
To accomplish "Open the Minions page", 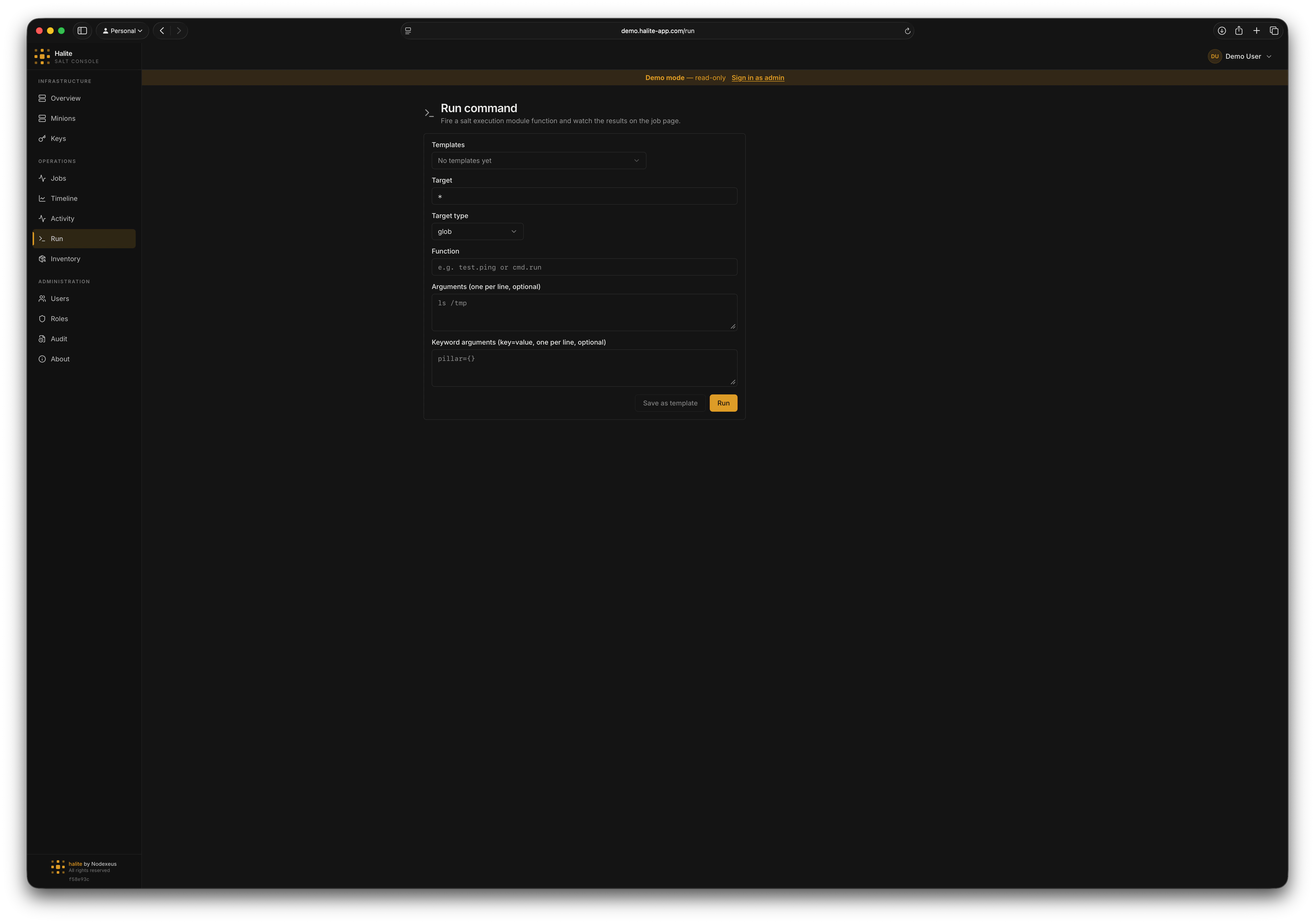I will pyautogui.click(x=84, y=119).
